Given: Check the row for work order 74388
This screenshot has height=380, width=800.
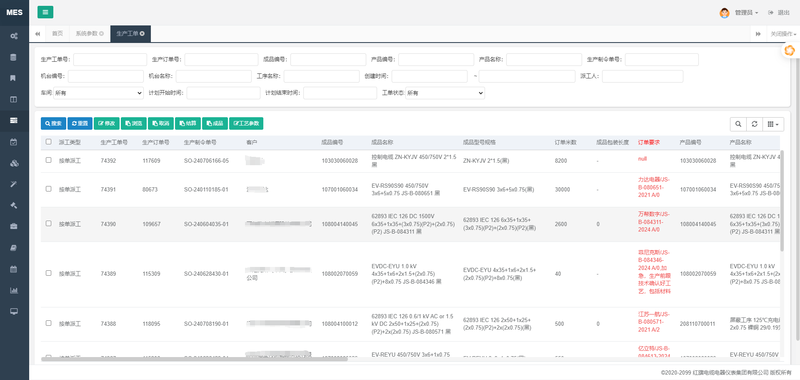Looking at the screenshot, I should (x=48, y=323).
